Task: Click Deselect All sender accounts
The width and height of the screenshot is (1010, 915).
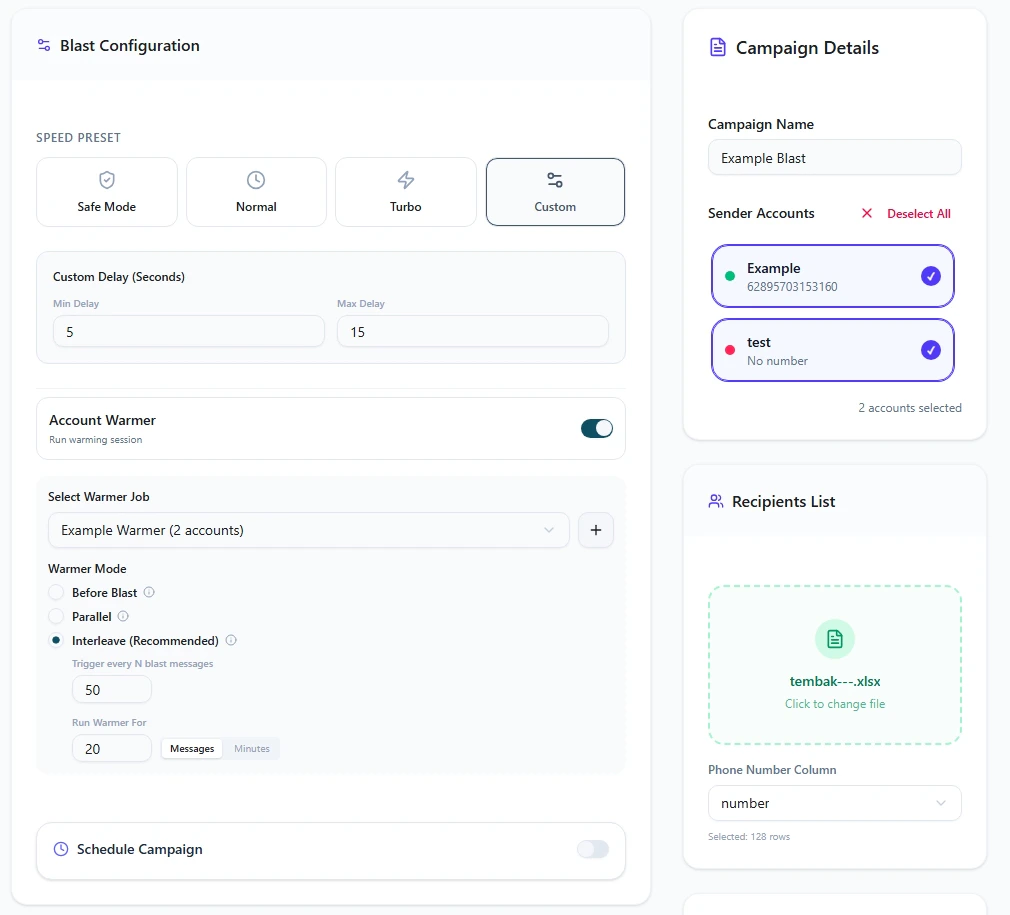Action: [x=919, y=213]
